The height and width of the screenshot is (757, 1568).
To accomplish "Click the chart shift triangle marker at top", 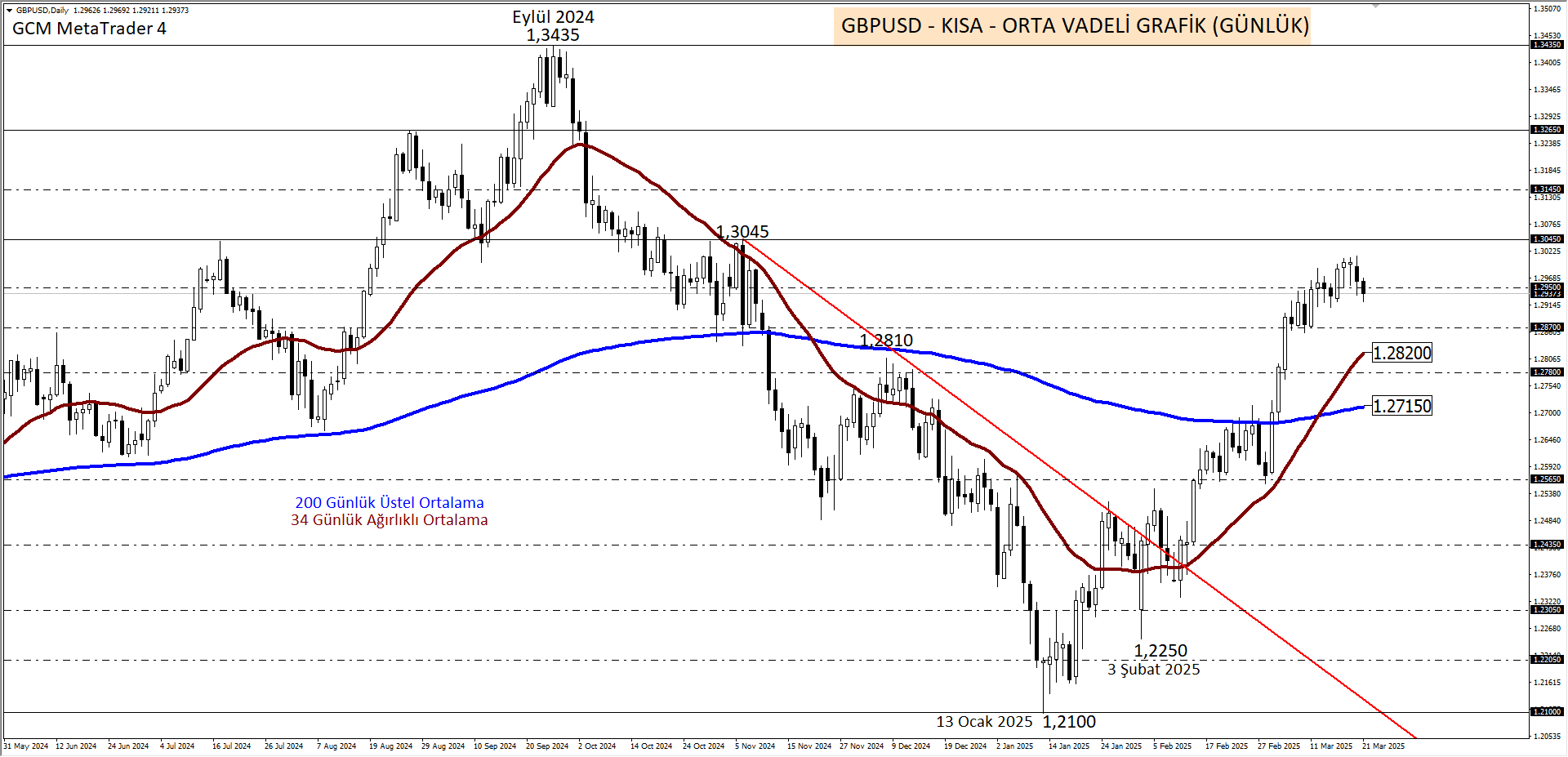I will (x=1375, y=6).
